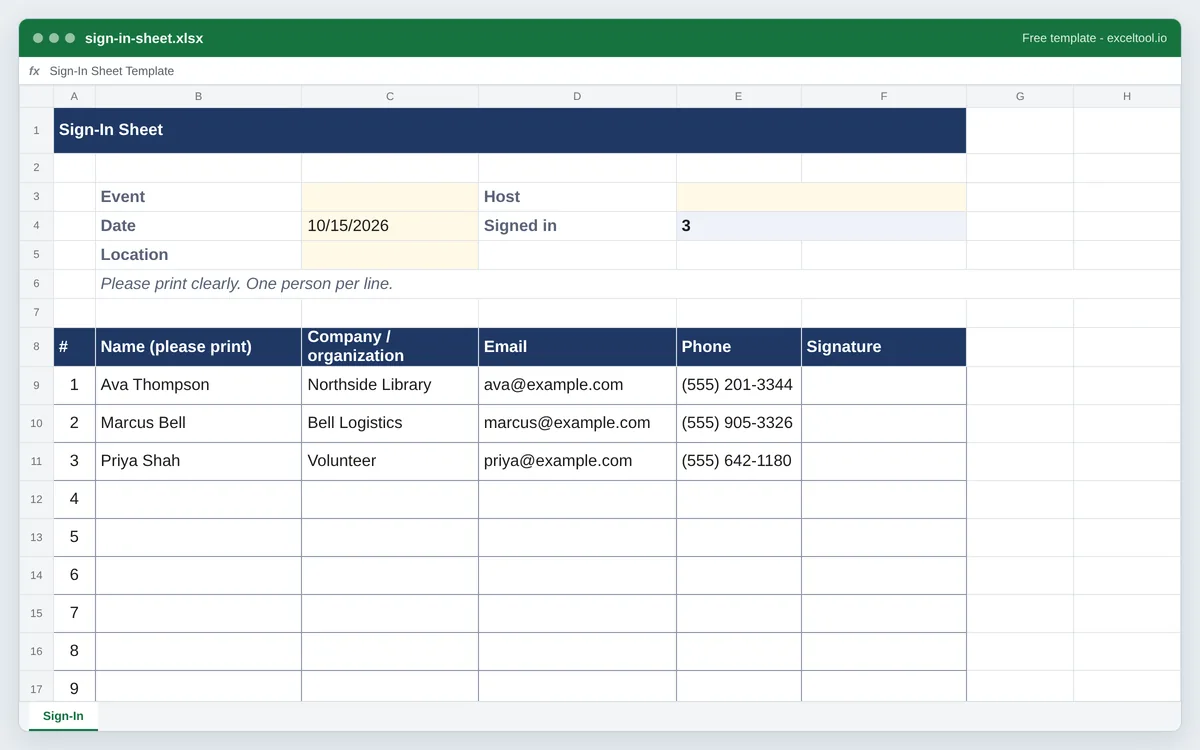This screenshot has width=1200, height=750.
Task: Select the marcus@example.com cell
Action: point(577,423)
